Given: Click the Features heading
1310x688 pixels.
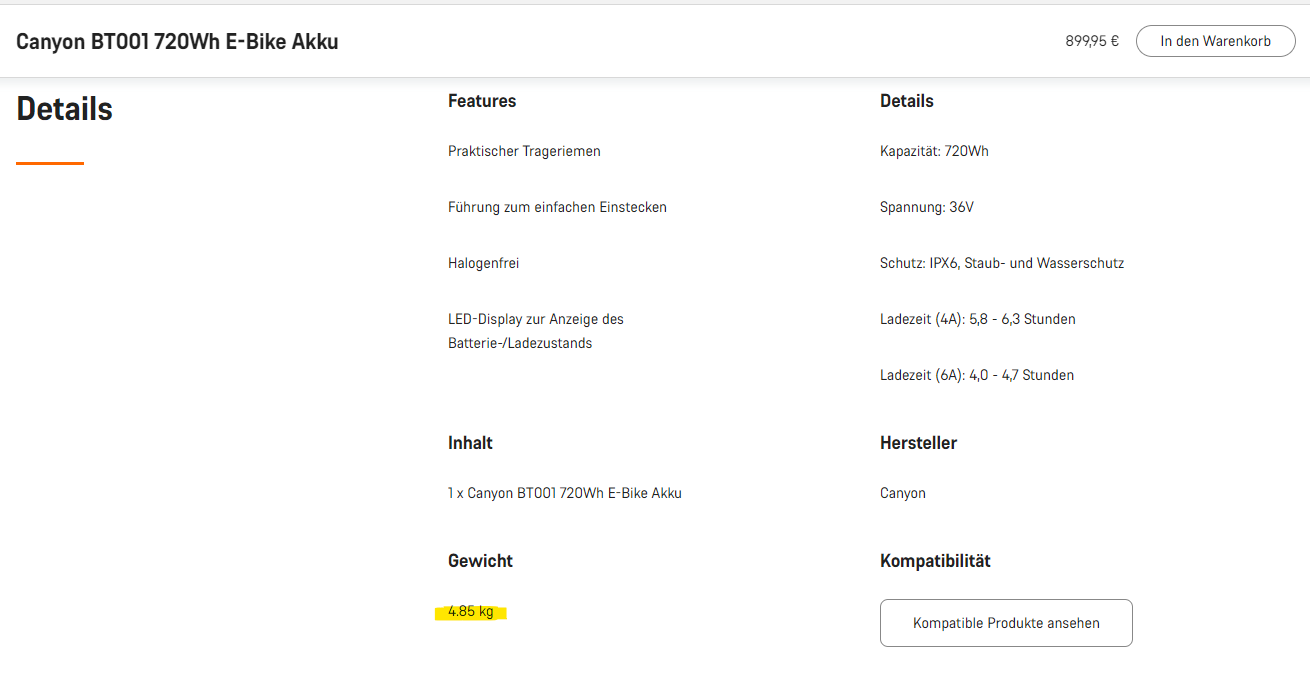Looking at the screenshot, I should point(482,101).
